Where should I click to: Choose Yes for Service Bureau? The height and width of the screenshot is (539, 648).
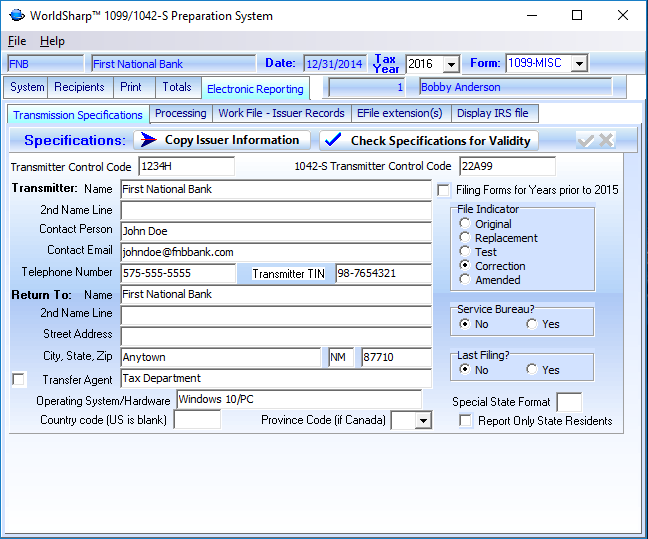[532, 324]
